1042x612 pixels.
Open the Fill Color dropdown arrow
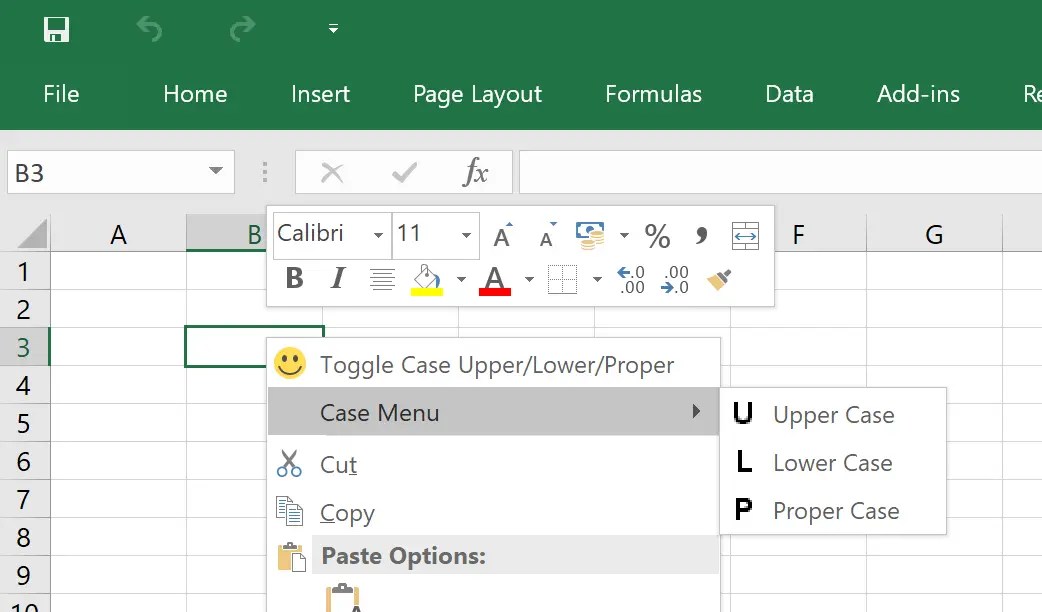460,280
